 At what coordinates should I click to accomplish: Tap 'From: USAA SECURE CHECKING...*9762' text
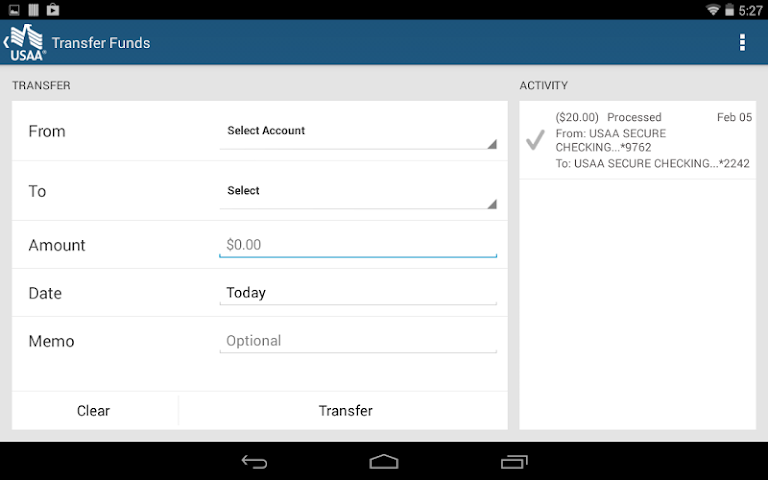point(611,140)
